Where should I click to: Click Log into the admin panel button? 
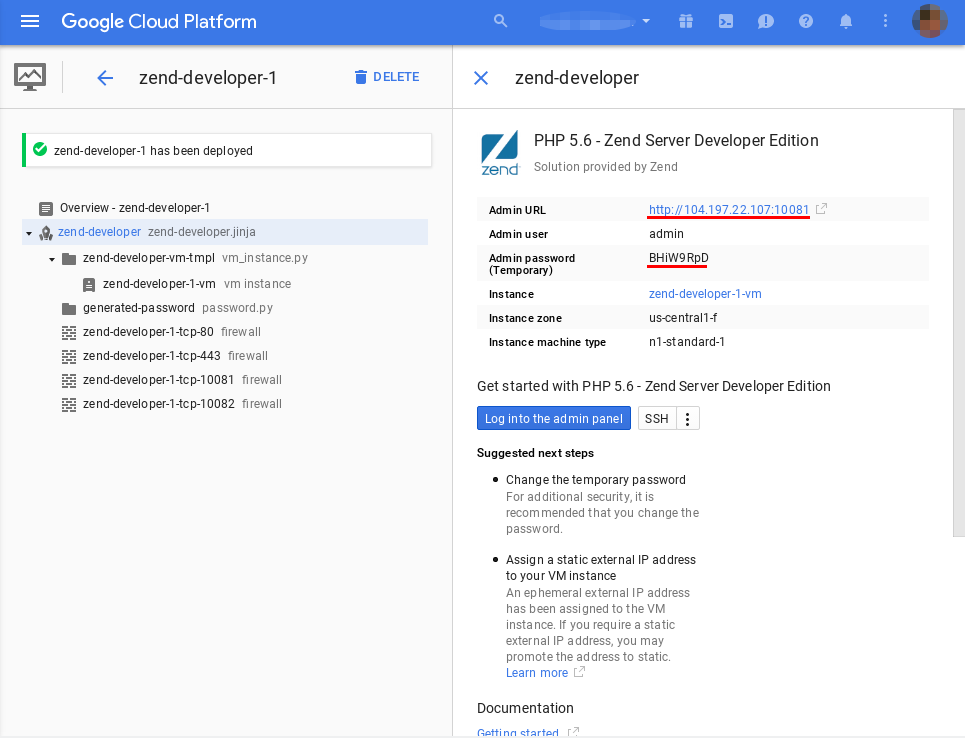pyautogui.click(x=554, y=419)
